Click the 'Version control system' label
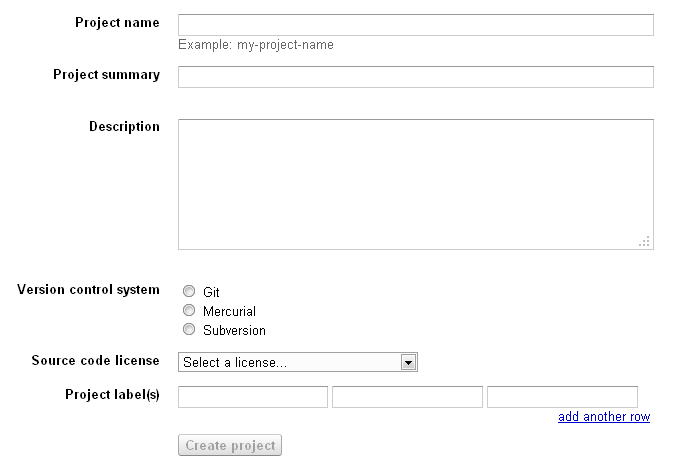684x473 pixels. [88, 290]
